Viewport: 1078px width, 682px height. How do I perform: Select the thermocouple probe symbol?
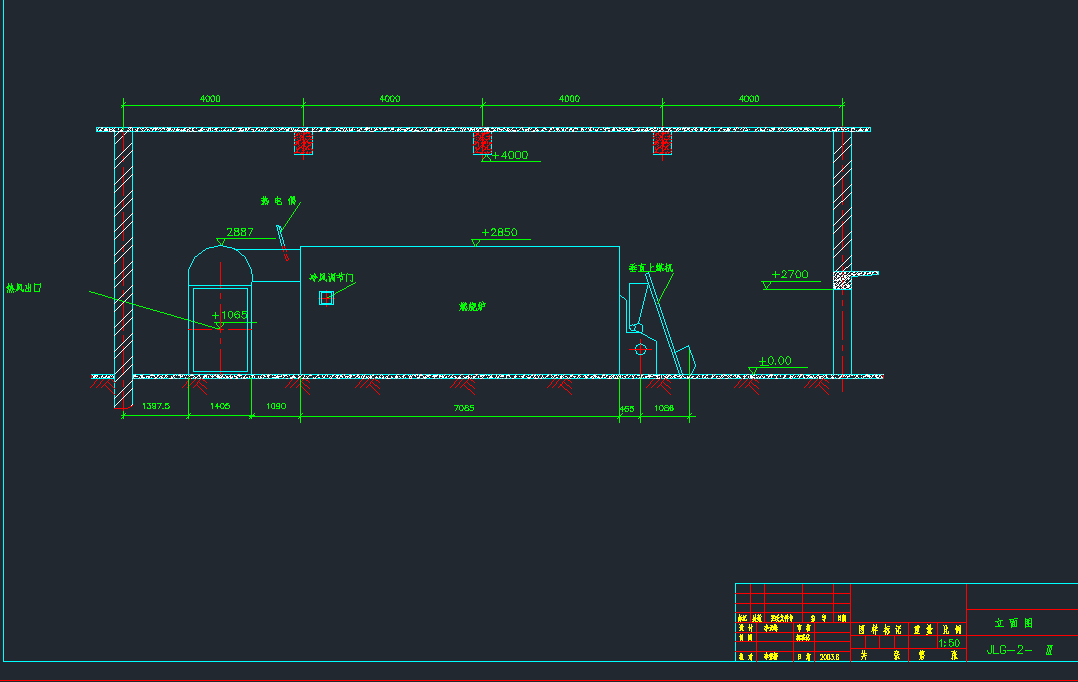click(282, 238)
